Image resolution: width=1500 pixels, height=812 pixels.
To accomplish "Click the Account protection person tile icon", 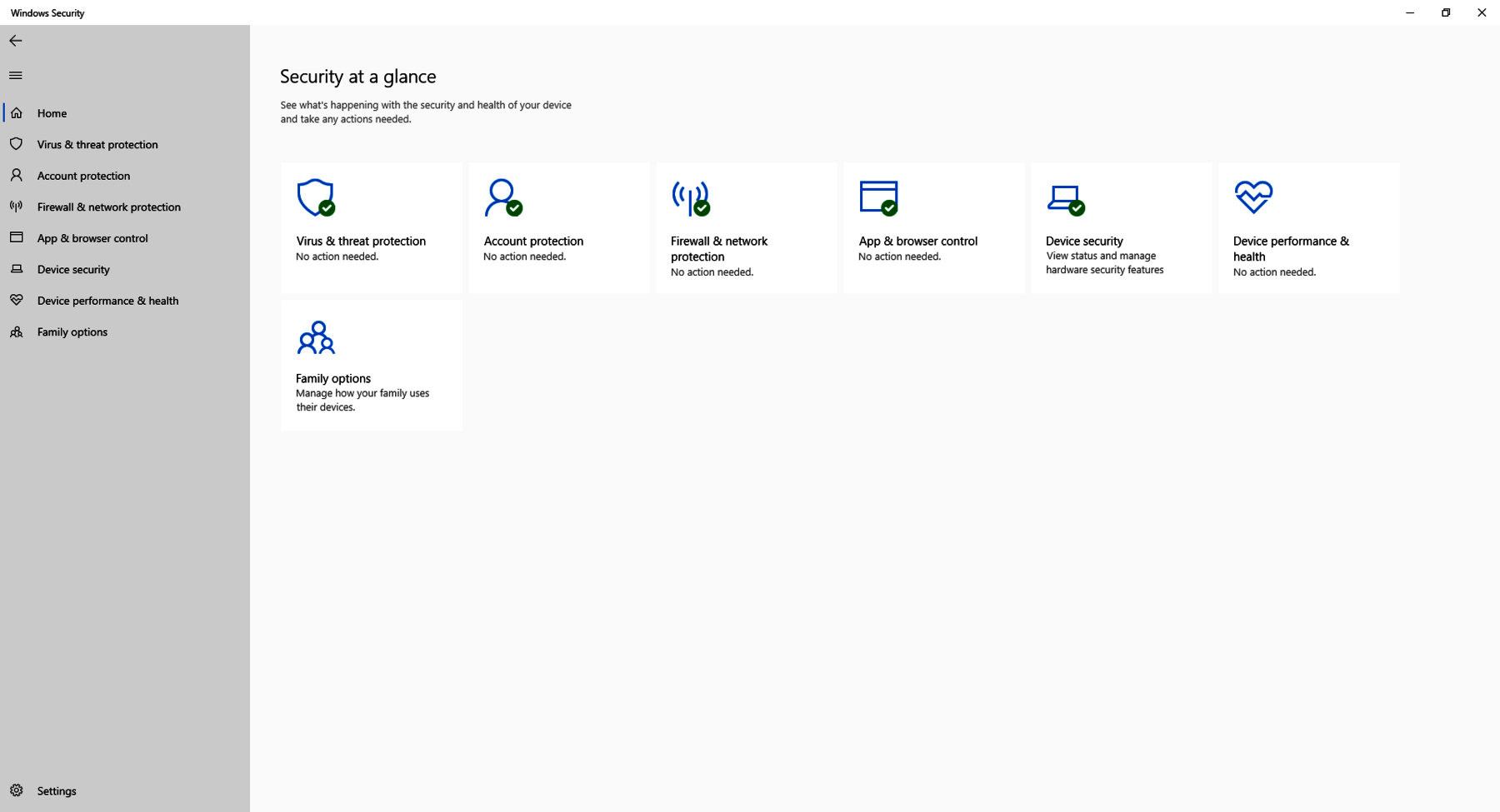I will (502, 198).
